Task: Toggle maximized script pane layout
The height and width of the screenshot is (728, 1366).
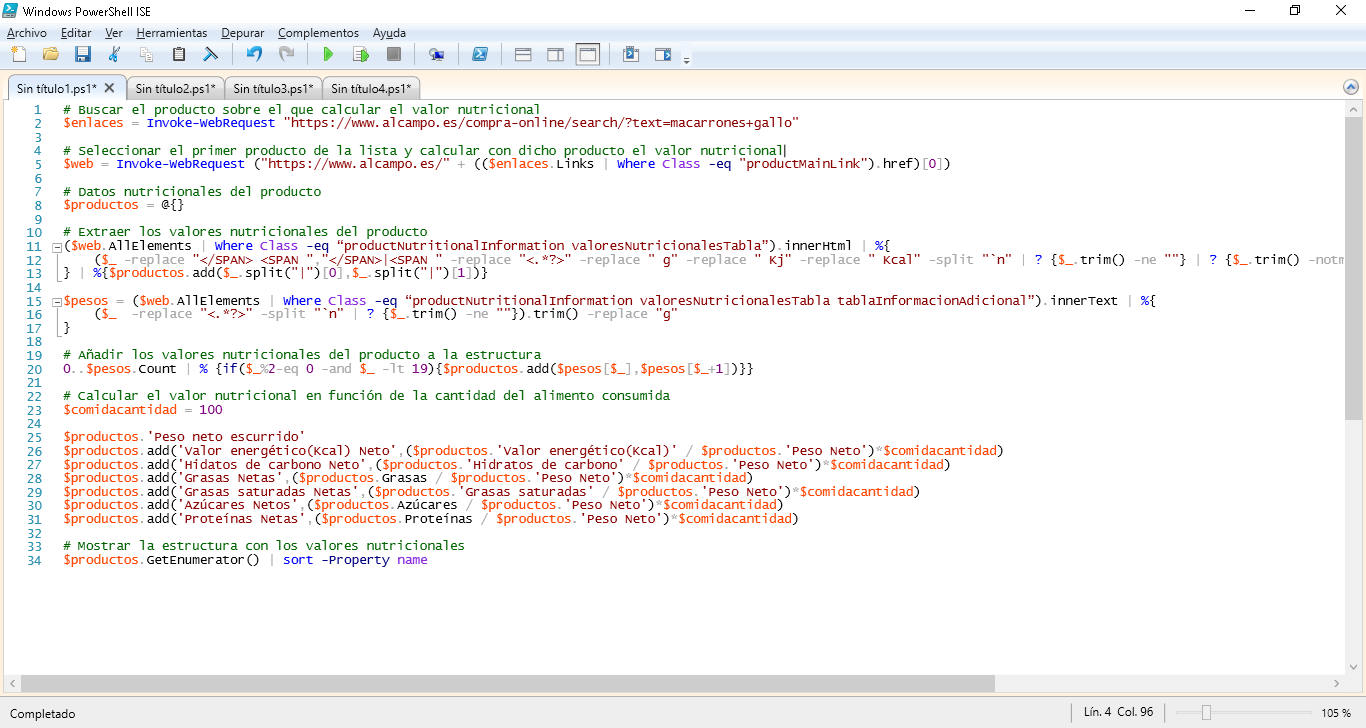Action: (x=587, y=54)
